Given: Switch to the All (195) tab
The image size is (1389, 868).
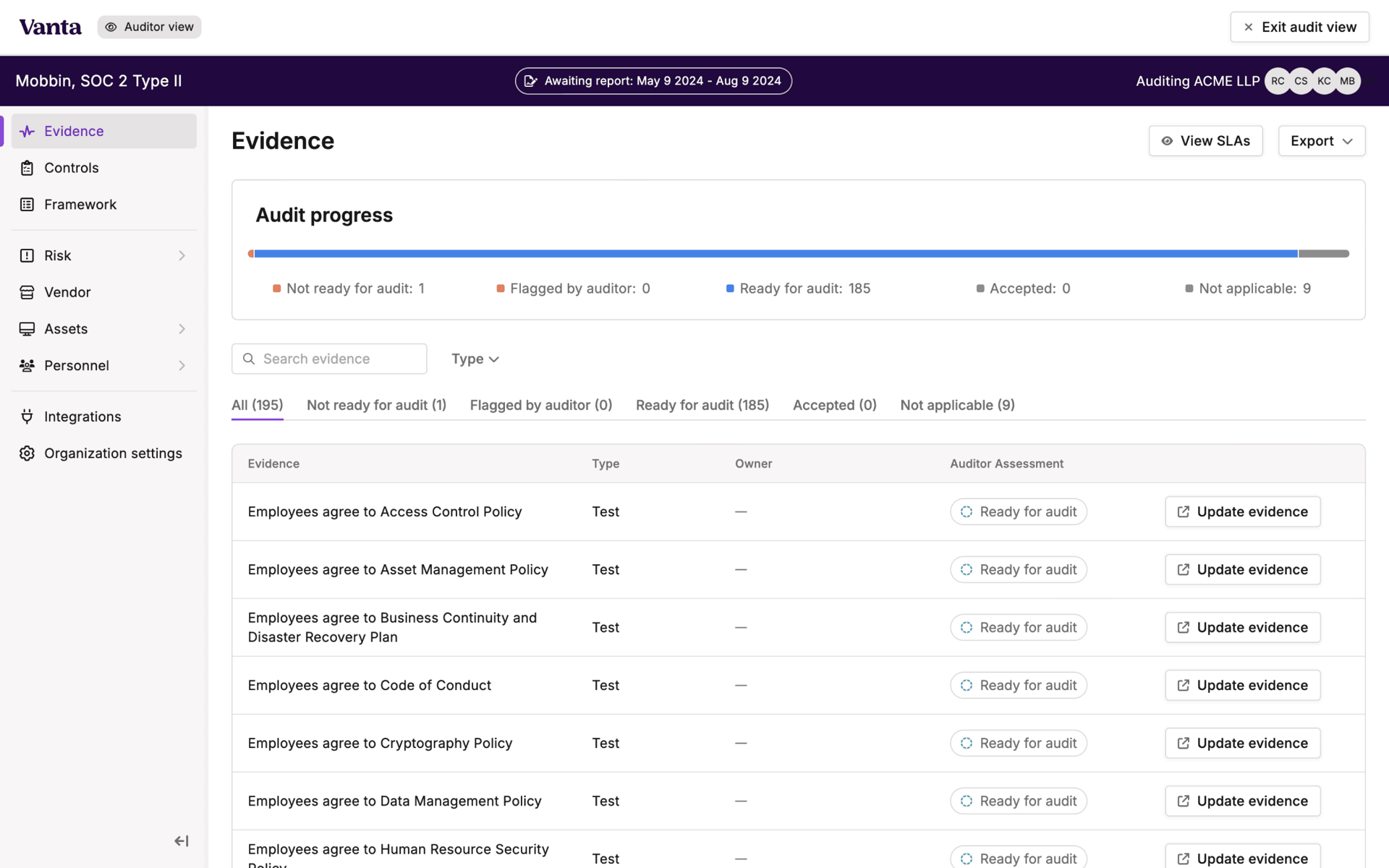Looking at the screenshot, I should pyautogui.click(x=257, y=405).
